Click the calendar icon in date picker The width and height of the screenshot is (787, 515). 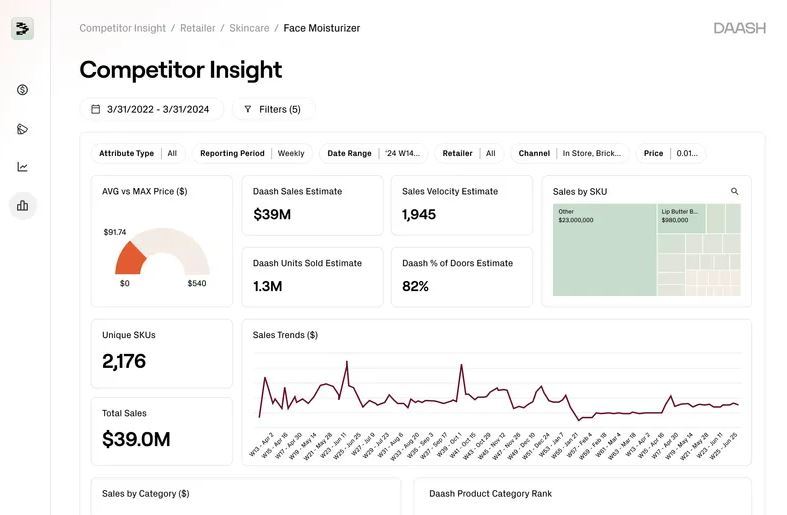[x=95, y=109]
